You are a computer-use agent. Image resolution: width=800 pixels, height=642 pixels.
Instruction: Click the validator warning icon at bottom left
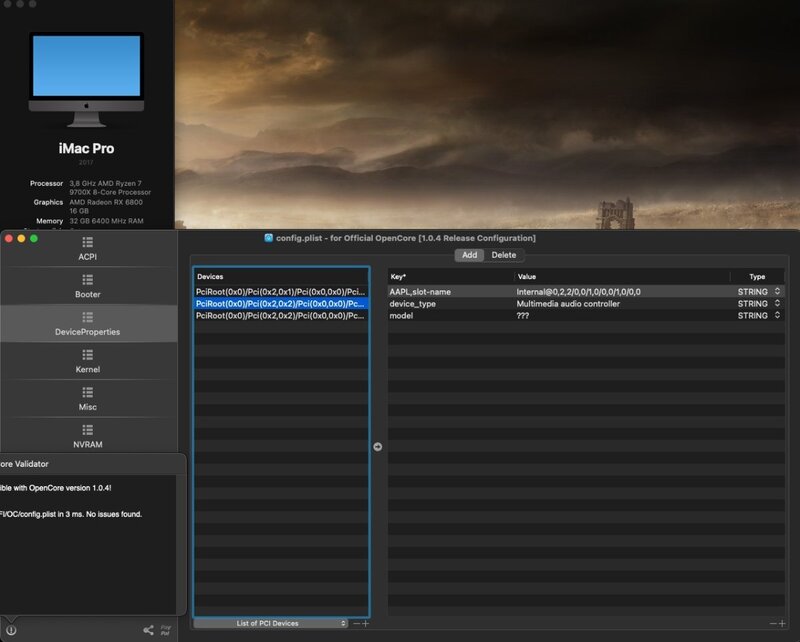pos(11,630)
